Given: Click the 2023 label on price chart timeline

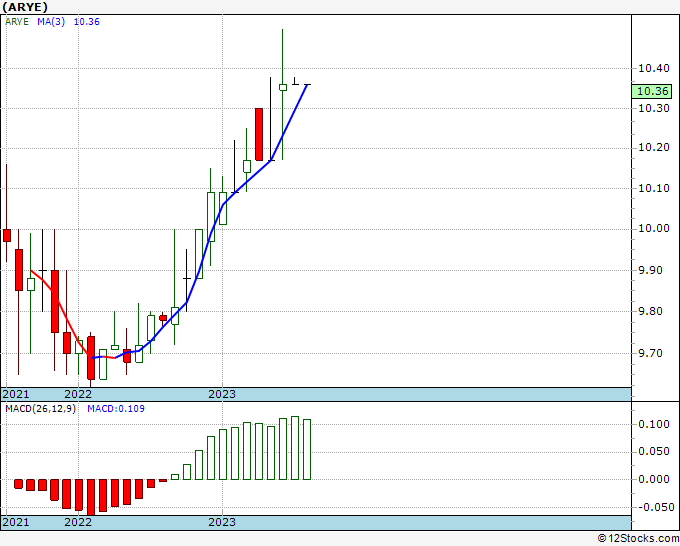Looking at the screenshot, I should click(x=222, y=394).
